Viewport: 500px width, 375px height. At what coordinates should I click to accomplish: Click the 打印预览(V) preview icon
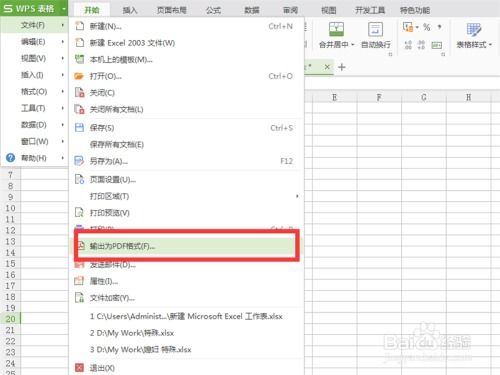(x=79, y=212)
